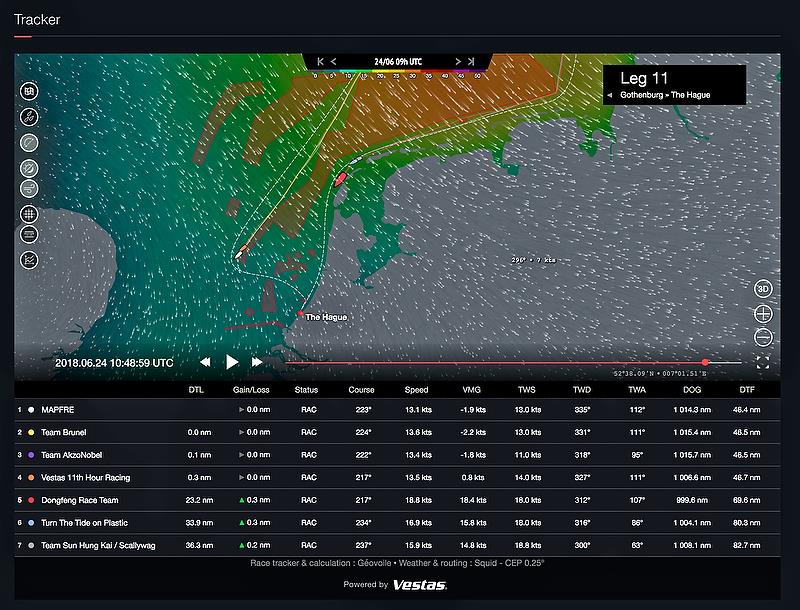Sort by TWA column header
This screenshot has width=800, height=610.
pyautogui.click(x=637, y=390)
